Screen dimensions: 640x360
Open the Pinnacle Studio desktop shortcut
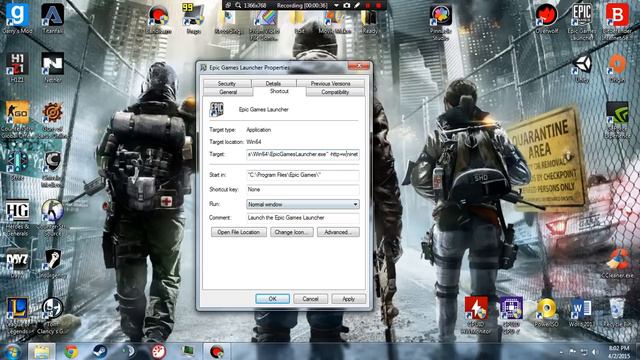441,21
